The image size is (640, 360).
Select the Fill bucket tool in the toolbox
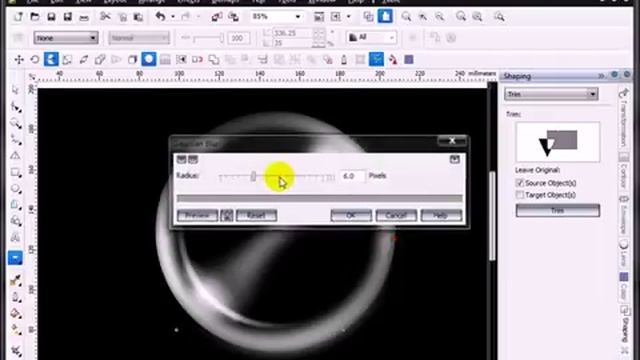[x=16, y=313]
